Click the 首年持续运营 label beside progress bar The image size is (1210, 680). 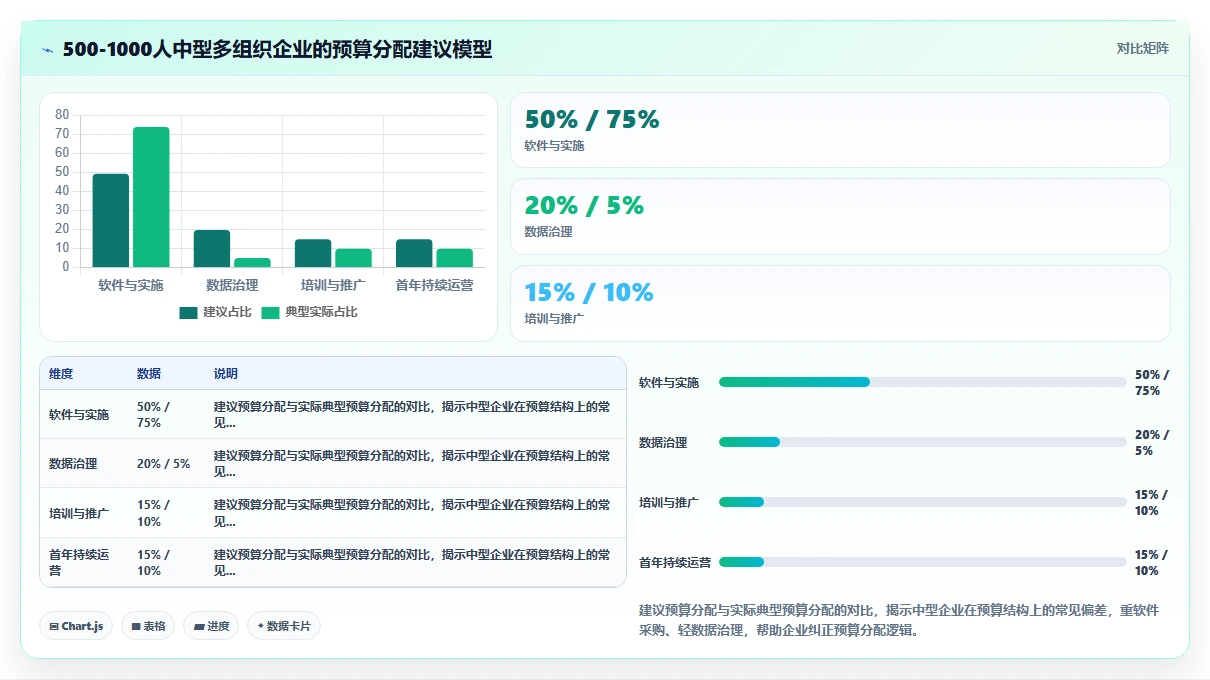(675, 563)
